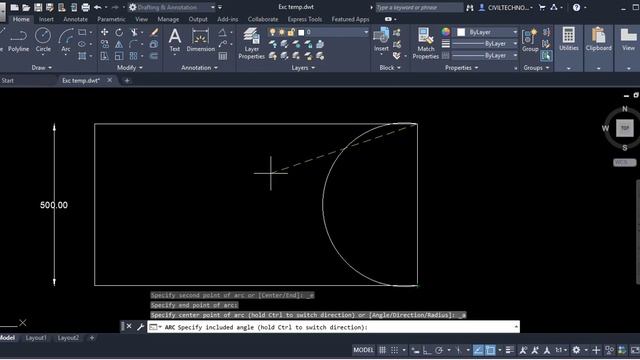
Task: Switch to the Layout1 tab
Action: click(36, 338)
